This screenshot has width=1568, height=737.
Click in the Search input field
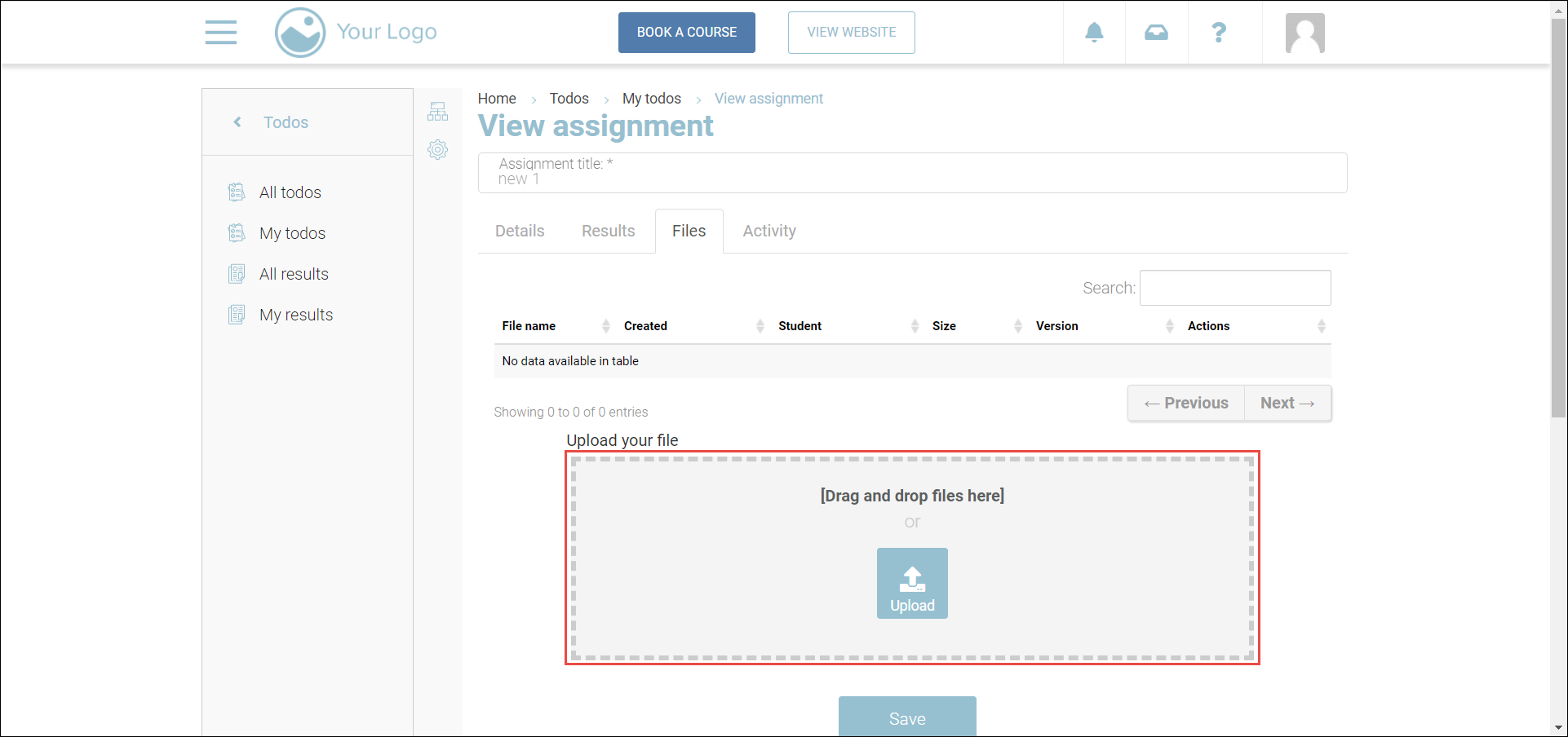(1234, 288)
